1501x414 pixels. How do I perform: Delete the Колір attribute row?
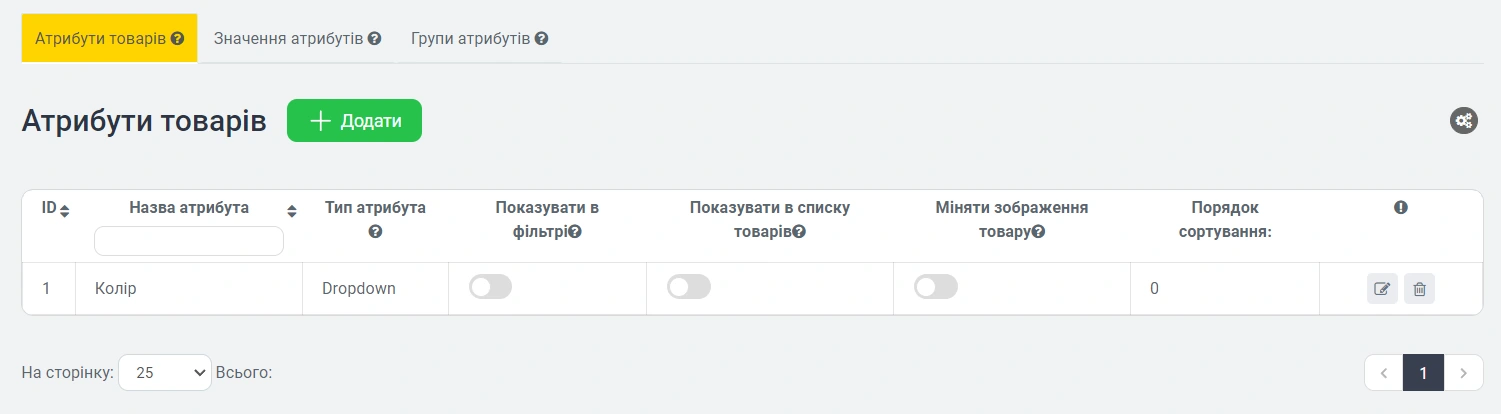tap(1419, 290)
